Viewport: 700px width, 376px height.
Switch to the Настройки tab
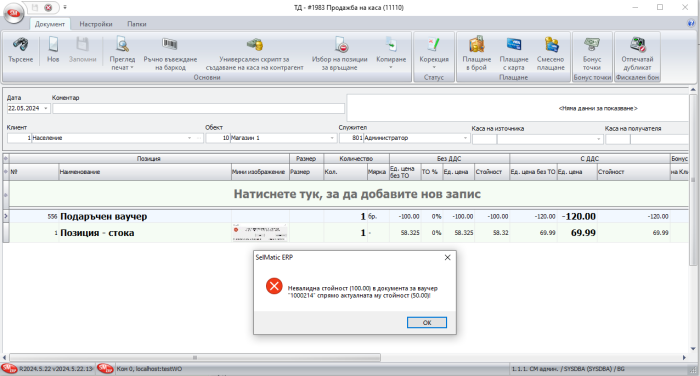(x=96, y=24)
